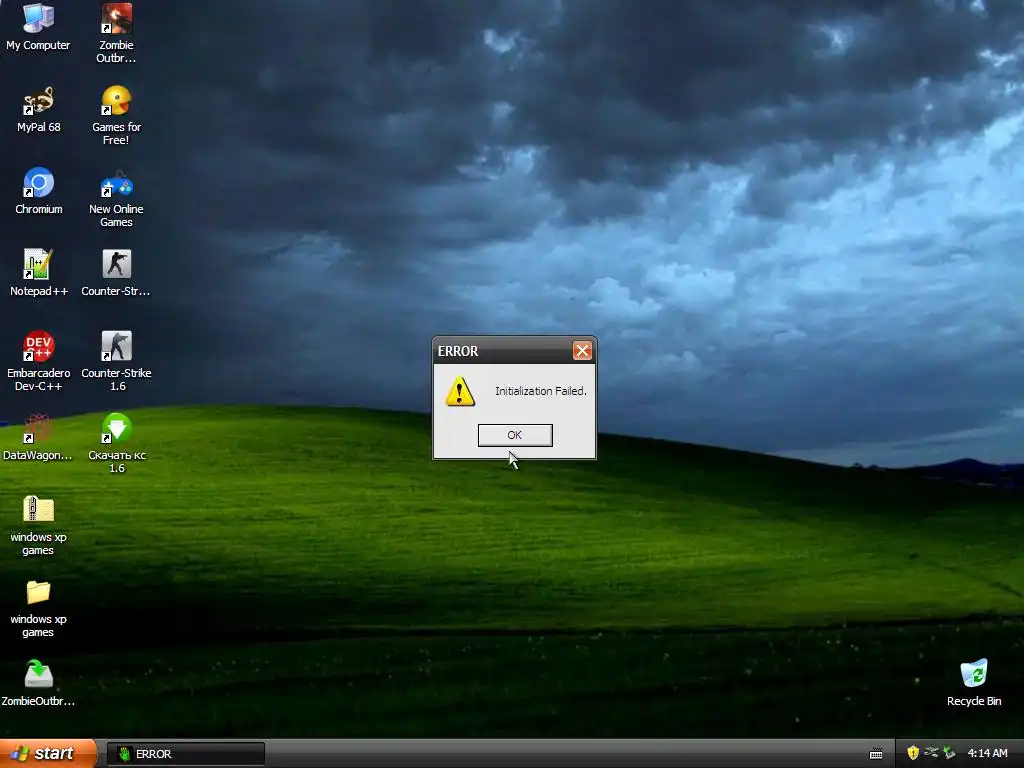Screen dimensions: 1024x768
Task: Click the 4:14 AM clock
Action: [987, 754]
